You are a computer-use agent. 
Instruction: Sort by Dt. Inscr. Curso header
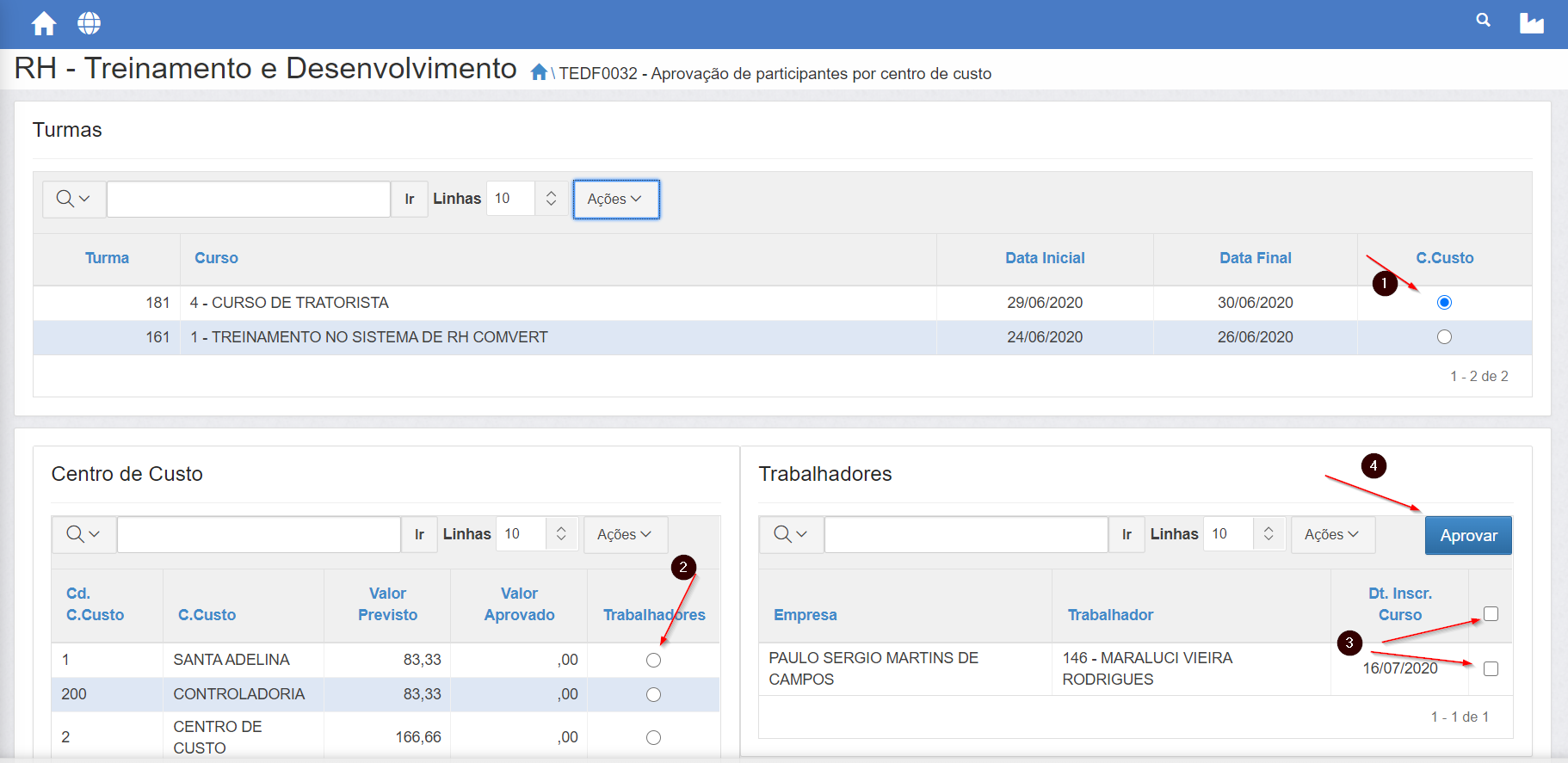coord(1399,604)
